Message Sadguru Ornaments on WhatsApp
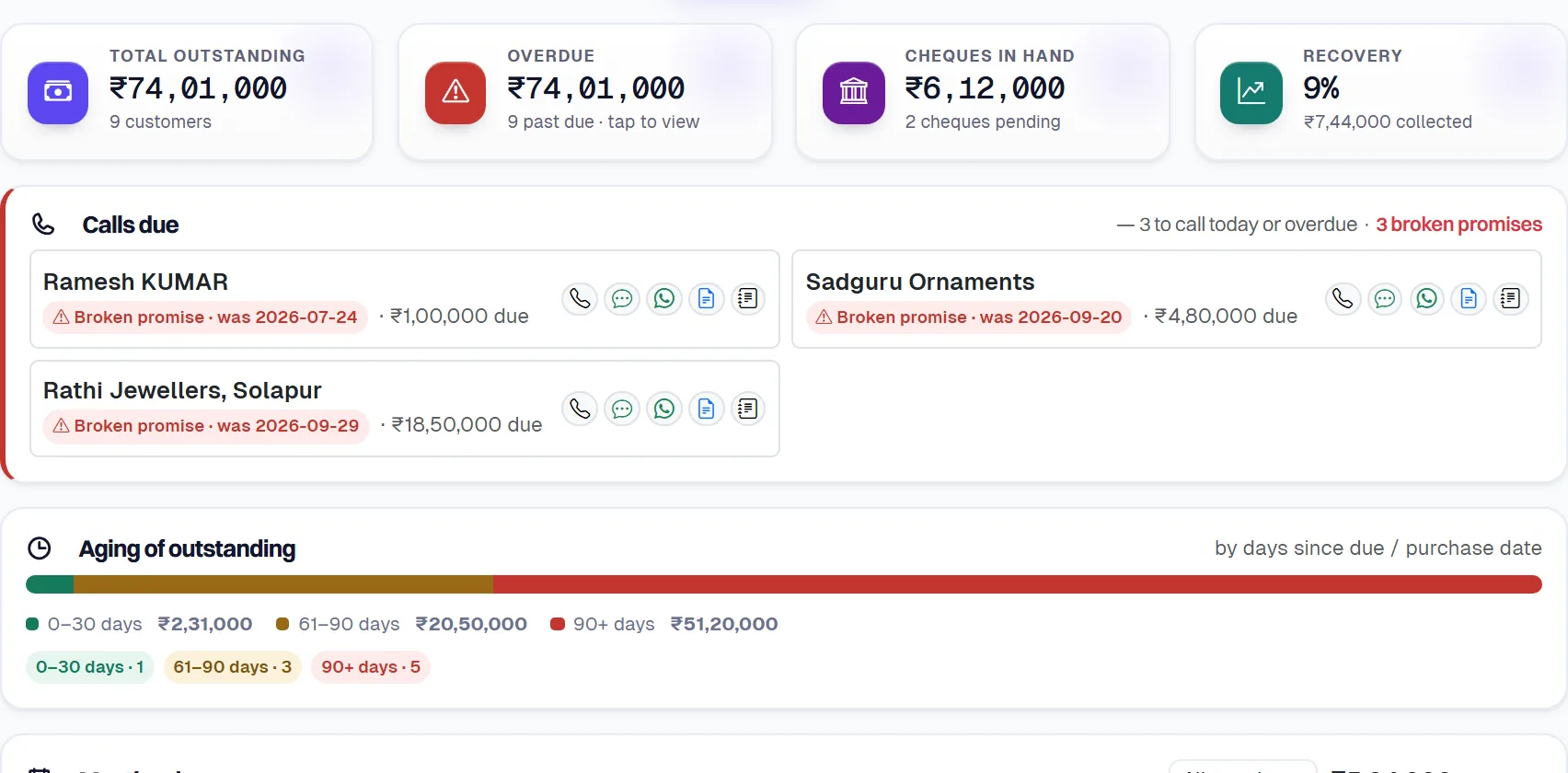 click(x=1427, y=299)
